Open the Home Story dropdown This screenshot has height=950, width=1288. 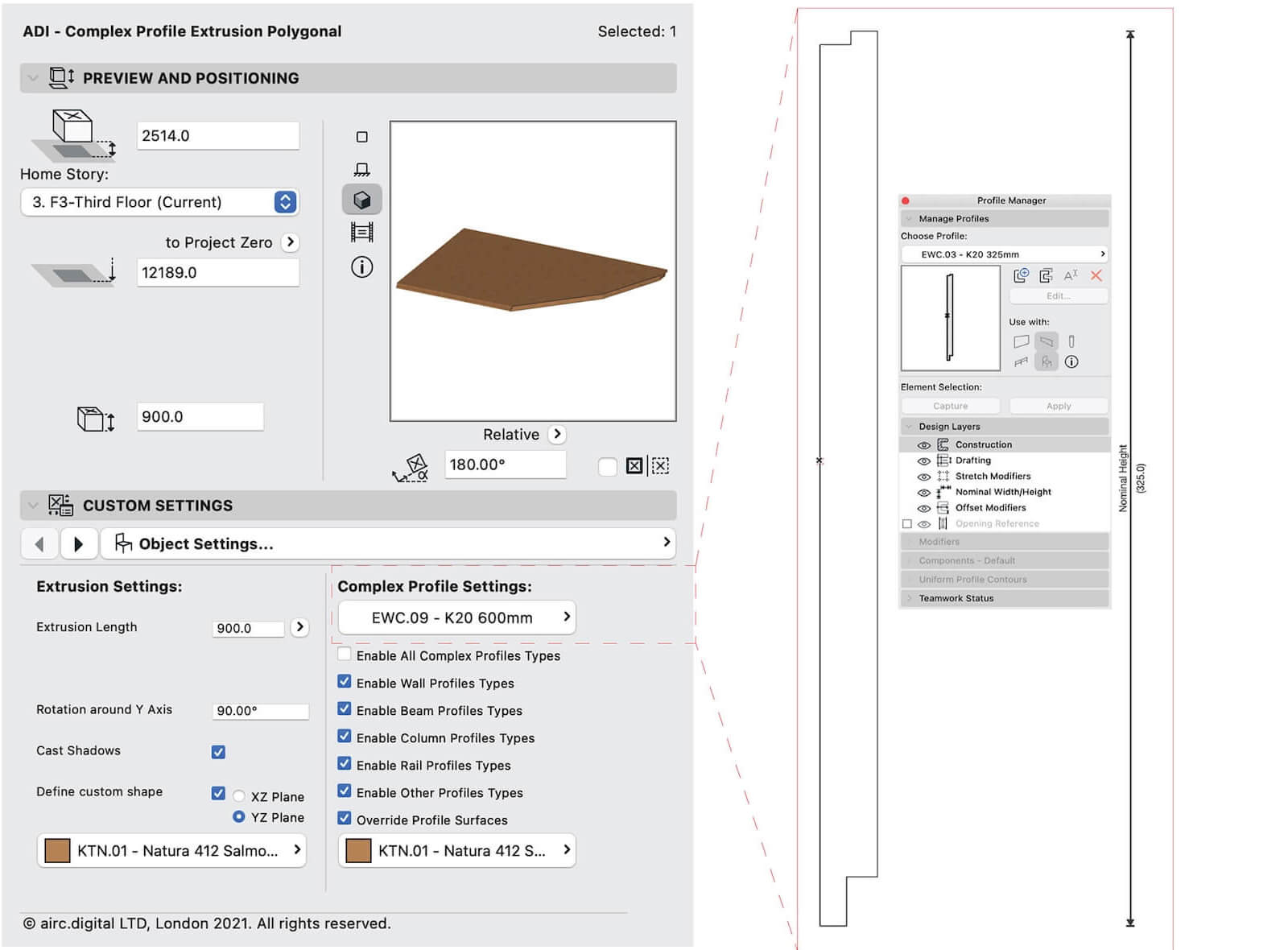[285, 202]
